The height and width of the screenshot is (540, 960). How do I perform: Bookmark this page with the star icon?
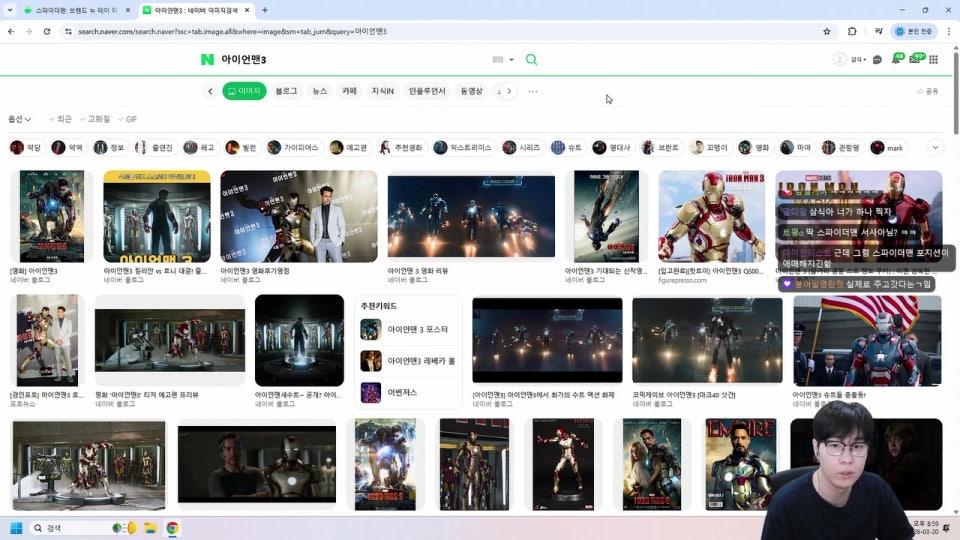[x=827, y=31]
